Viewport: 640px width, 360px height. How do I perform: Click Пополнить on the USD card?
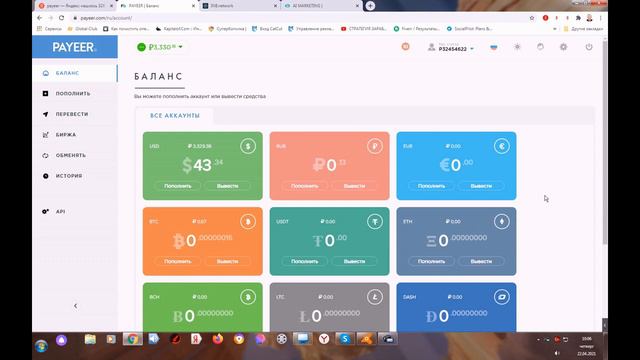click(178, 186)
